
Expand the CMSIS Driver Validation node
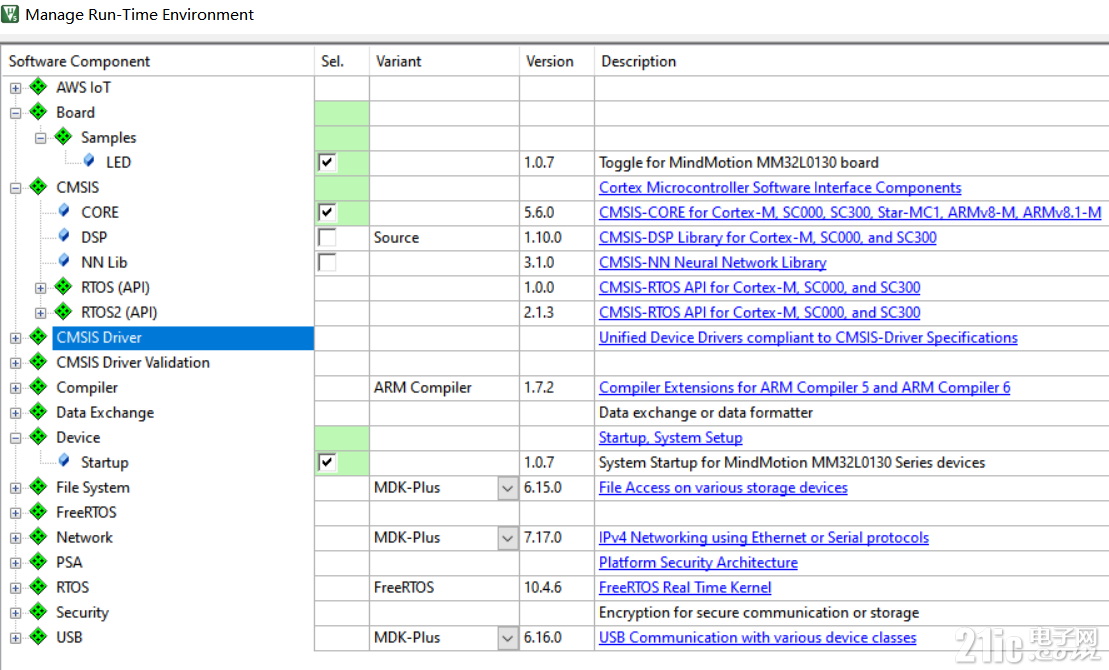pyautogui.click(x=16, y=363)
